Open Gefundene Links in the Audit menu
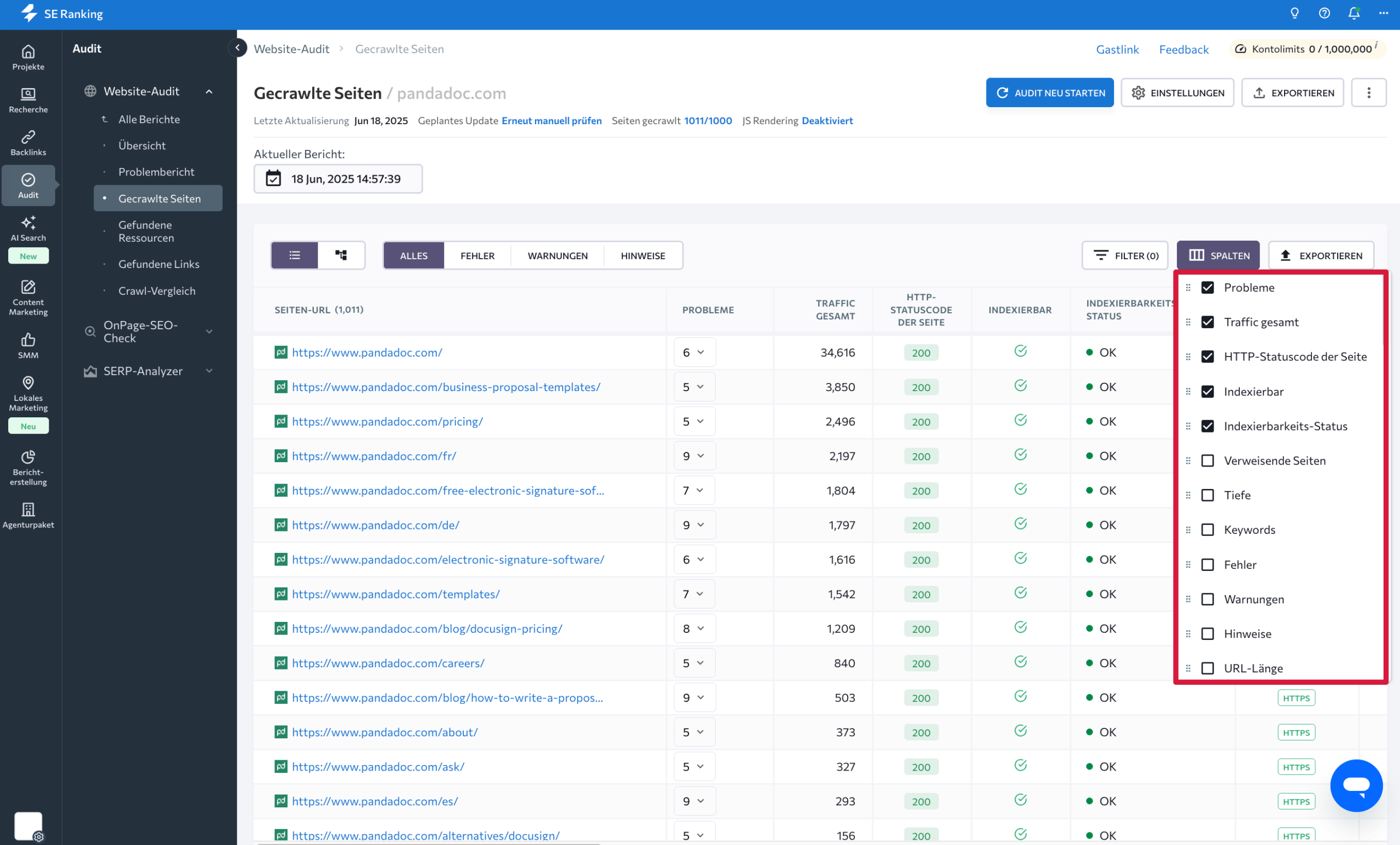This screenshot has width=1400, height=845. [x=159, y=264]
